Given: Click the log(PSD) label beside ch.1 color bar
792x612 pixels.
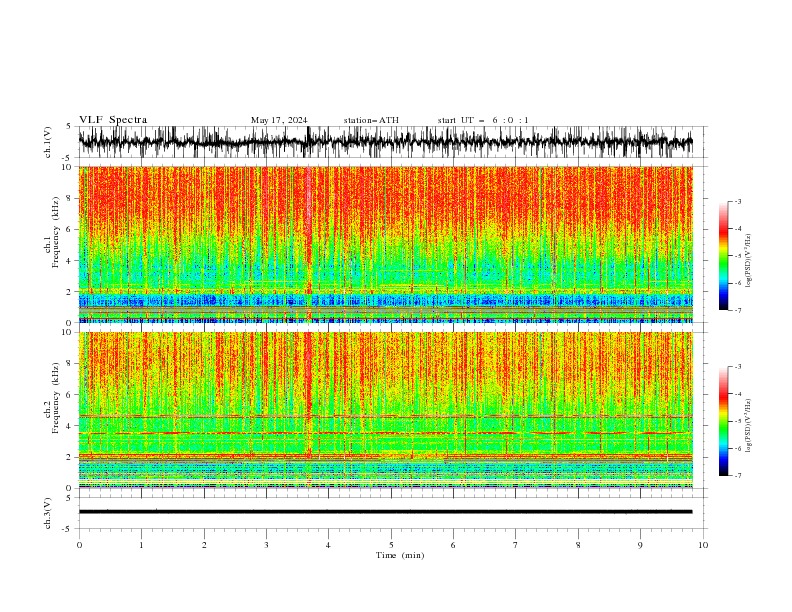Looking at the screenshot, I should click(749, 261).
